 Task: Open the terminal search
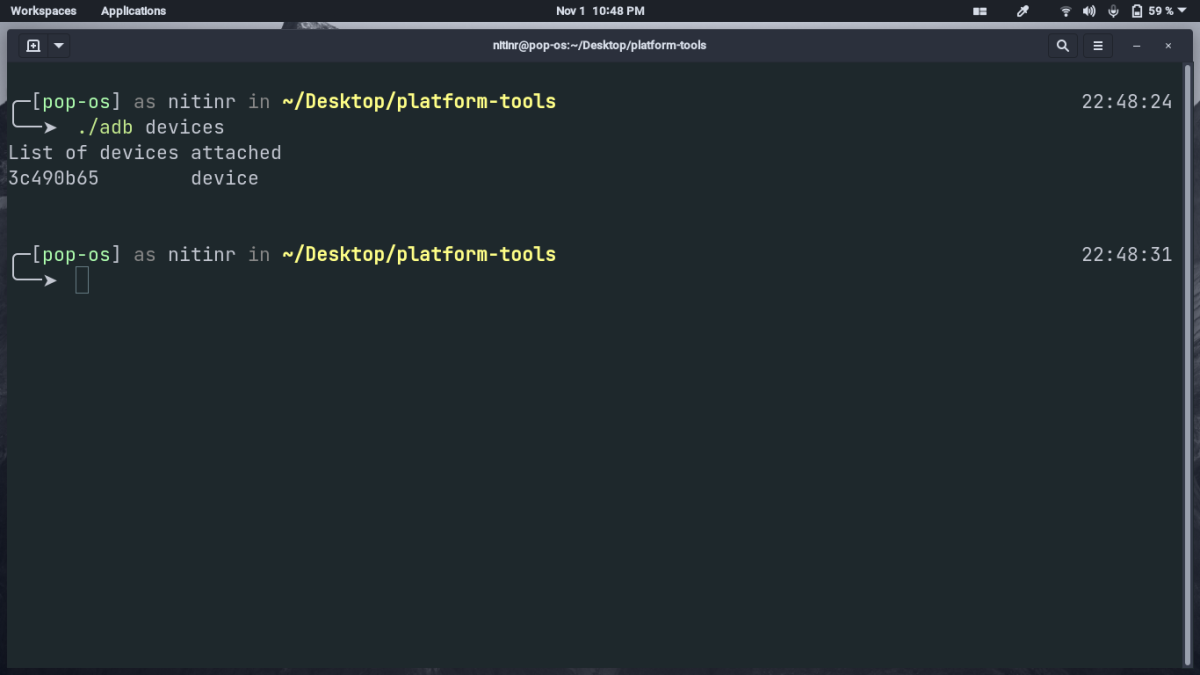(1062, 45)
